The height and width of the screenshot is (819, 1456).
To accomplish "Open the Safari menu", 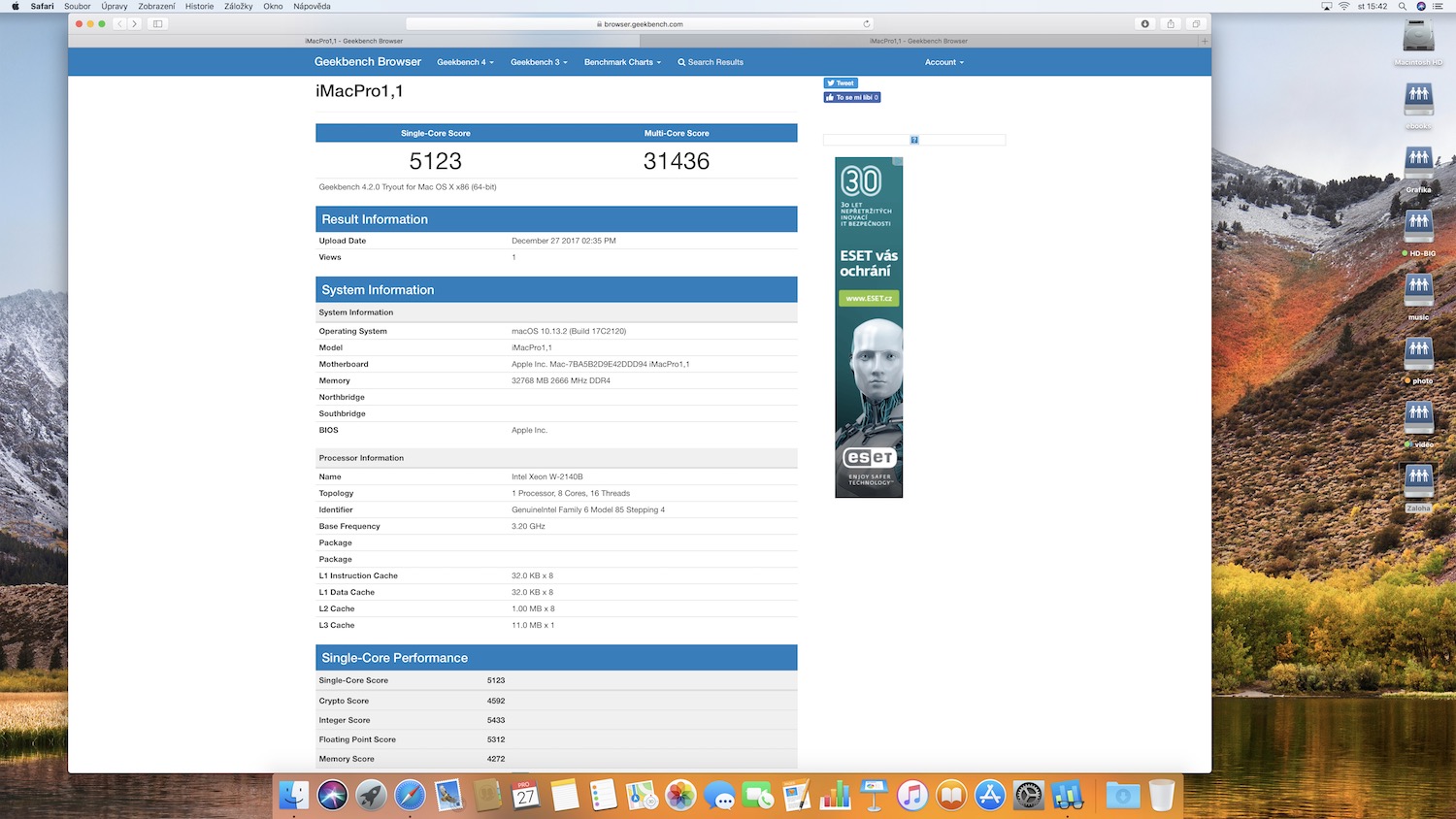I will click(x=42, y=6).
